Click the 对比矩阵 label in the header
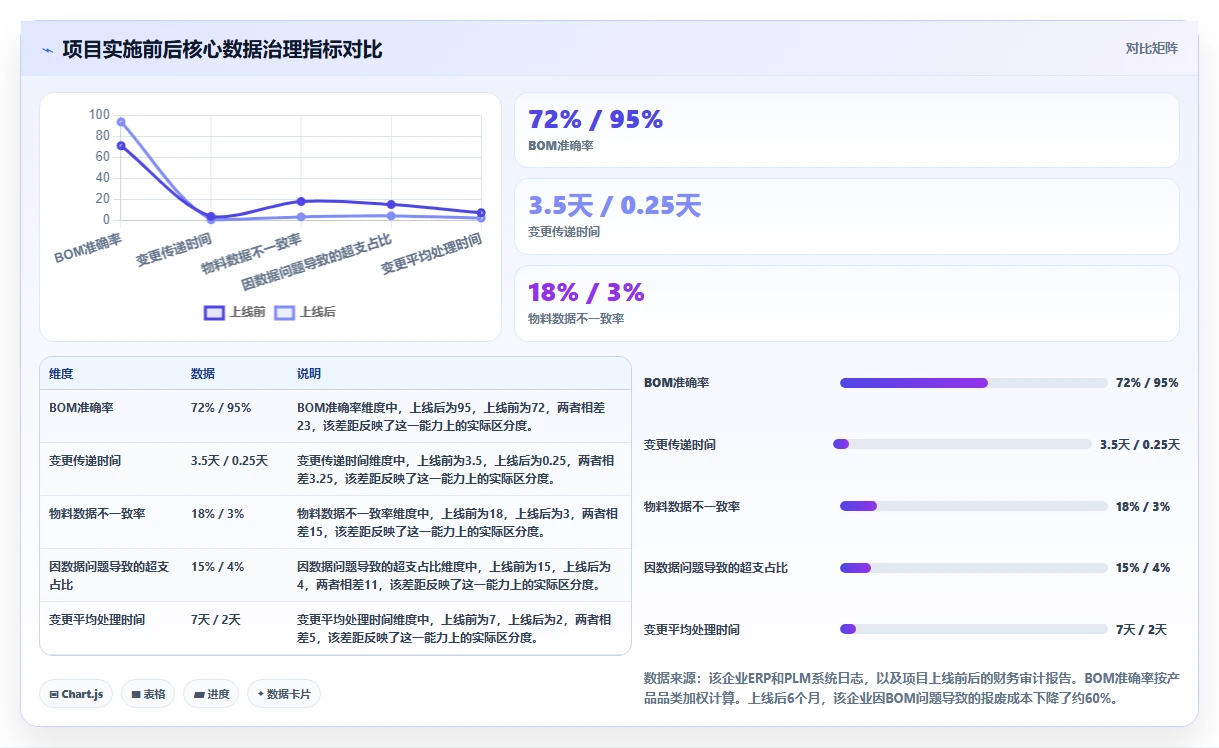Screen dimensions: 1219x748 (1151, 48)
